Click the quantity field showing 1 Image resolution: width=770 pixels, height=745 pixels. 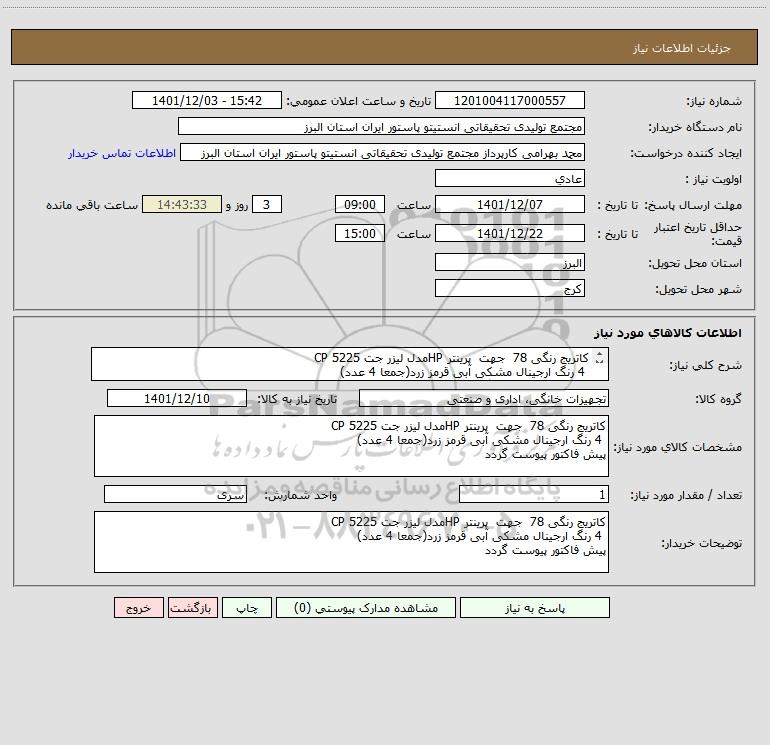(x=534, y=495)
